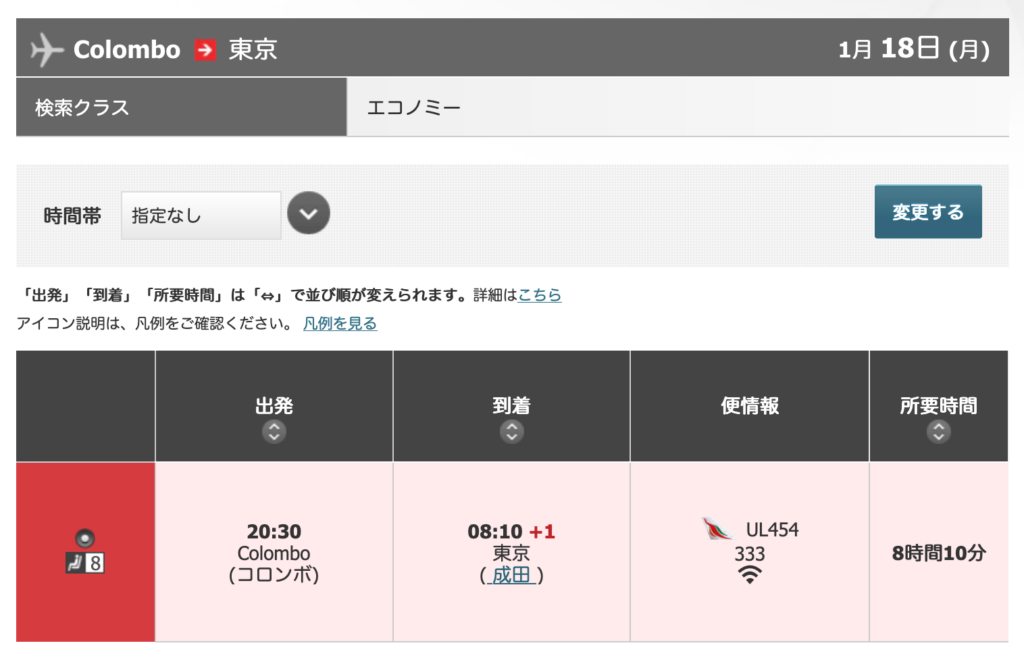Viewport: 1024px width, 658px height.
Task: Click the UL454 flight number text
Action: tap(772, 529)
